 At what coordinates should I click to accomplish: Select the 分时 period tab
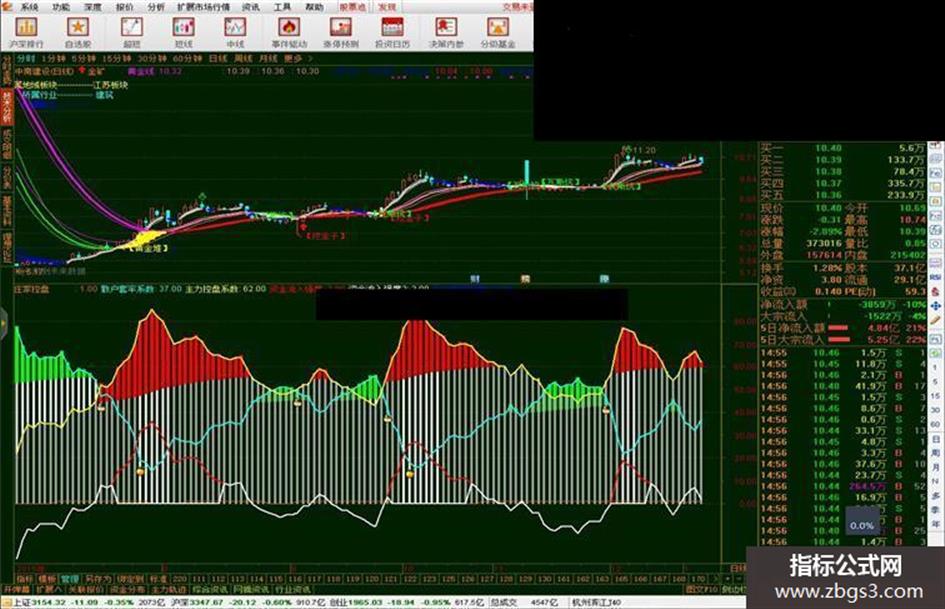(x=26, y=58)
